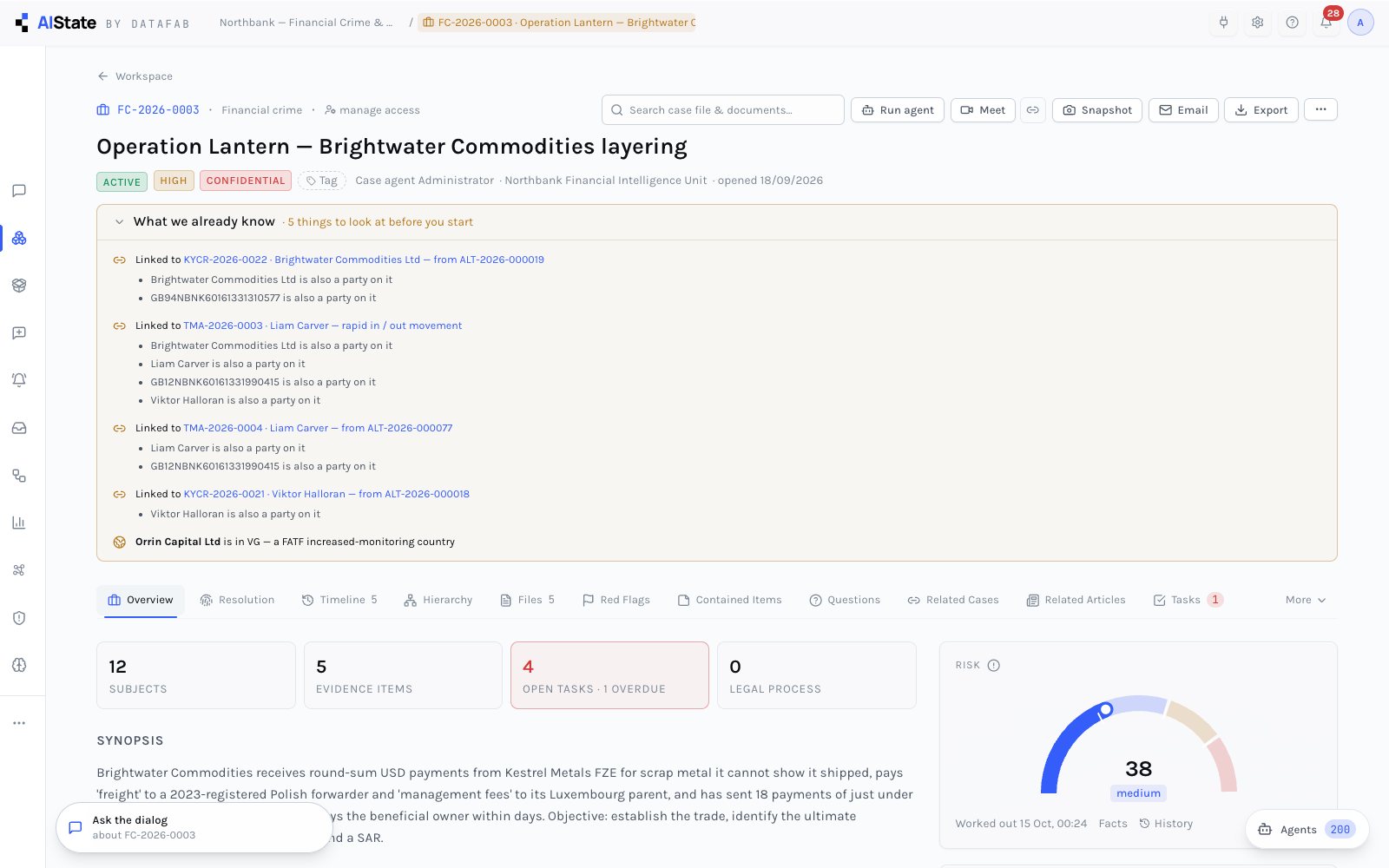This screenshot has width=1389, height=868.
Task: Go back to Workspace
Action: click(135, 76)
